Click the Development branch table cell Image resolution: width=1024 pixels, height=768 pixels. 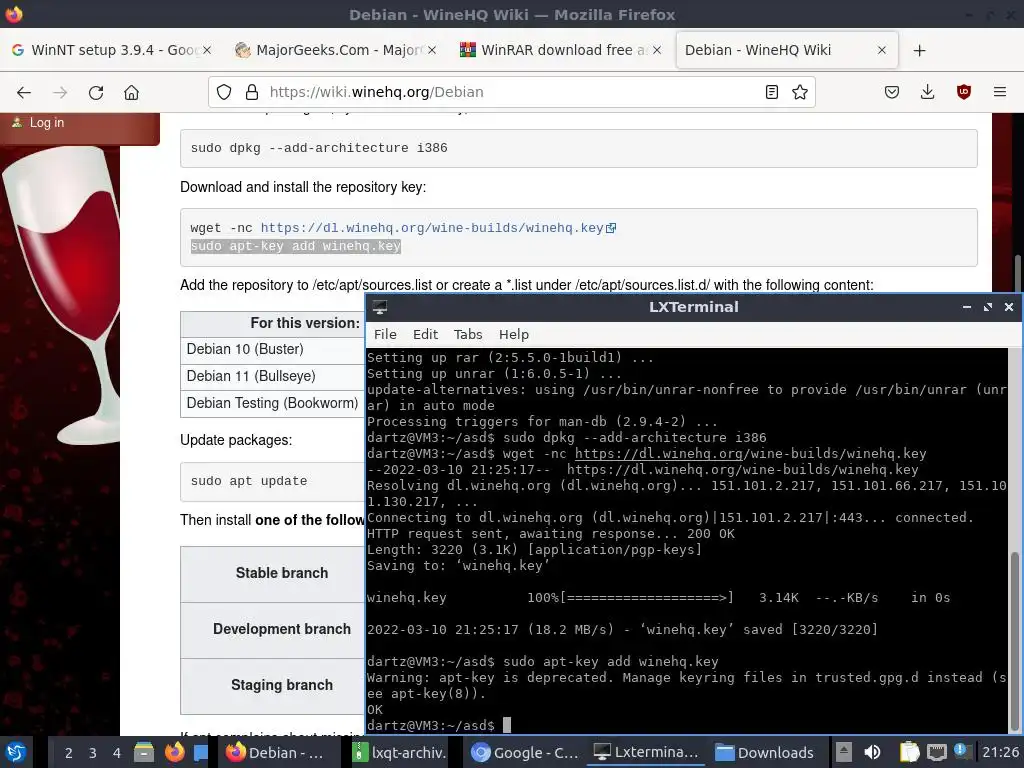272,630
